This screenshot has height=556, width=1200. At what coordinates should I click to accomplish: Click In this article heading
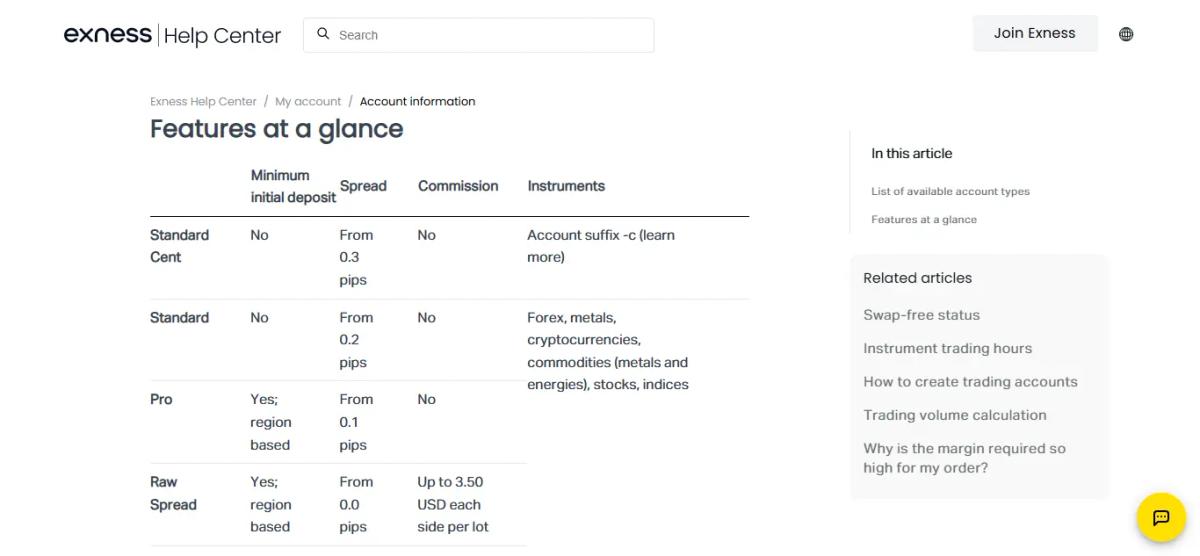pyautogui.click(x=912, y=153)
